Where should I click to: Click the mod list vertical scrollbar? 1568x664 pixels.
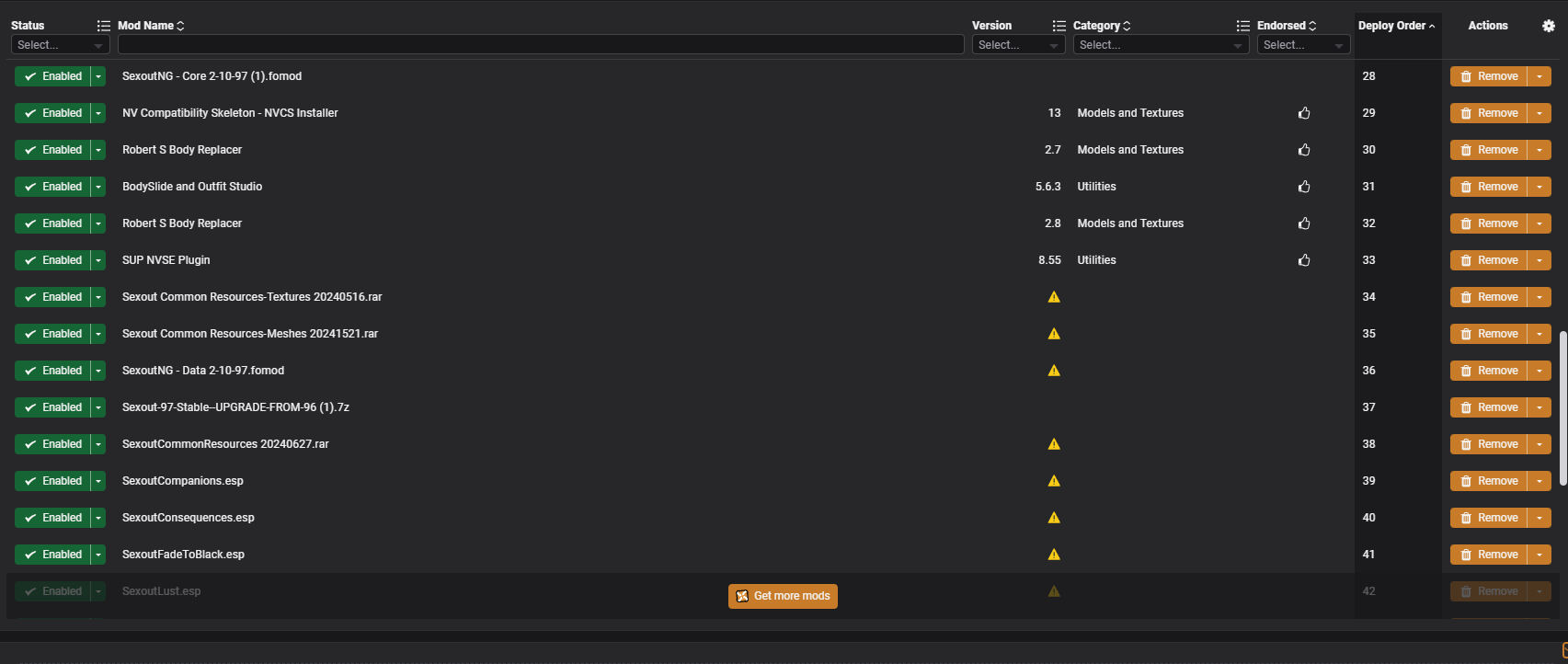coord(1562,408)
